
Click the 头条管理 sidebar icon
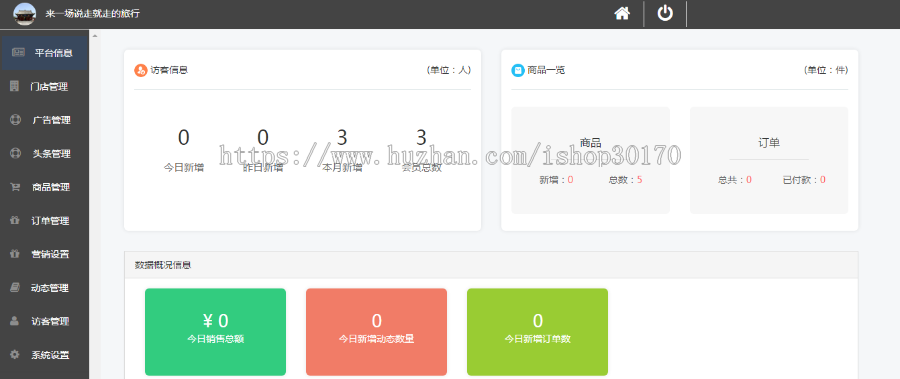15,153
